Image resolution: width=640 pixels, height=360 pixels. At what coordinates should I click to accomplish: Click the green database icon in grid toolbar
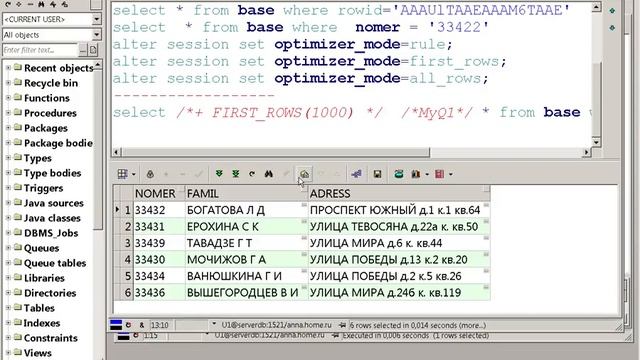[x=399, y=174]
